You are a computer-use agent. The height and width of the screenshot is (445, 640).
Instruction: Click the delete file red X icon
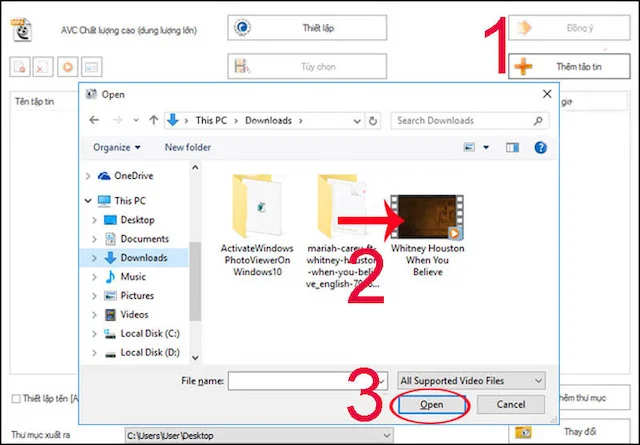(43, 67)
